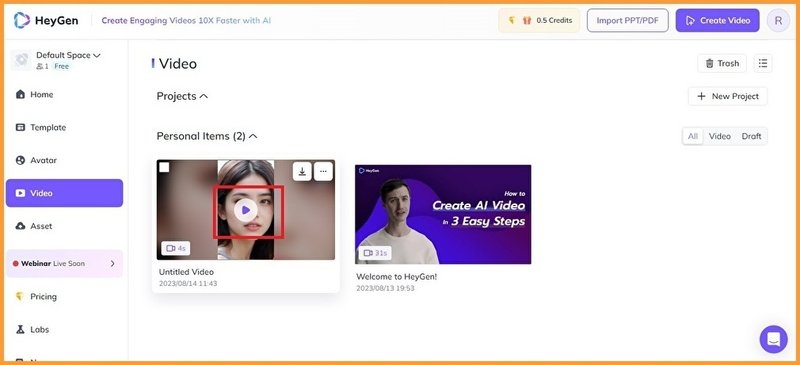Screen dimensions: 800x365
Task: Click the 2023/08/13 19:53 timestamp
Action: (x=385, y=288)
